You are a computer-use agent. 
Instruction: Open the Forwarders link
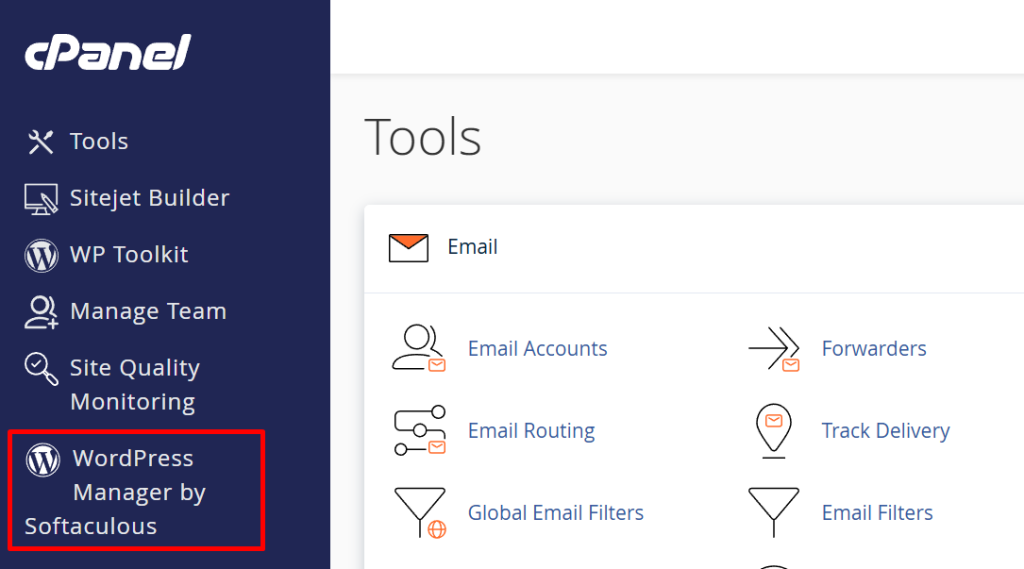coord(874,349)
